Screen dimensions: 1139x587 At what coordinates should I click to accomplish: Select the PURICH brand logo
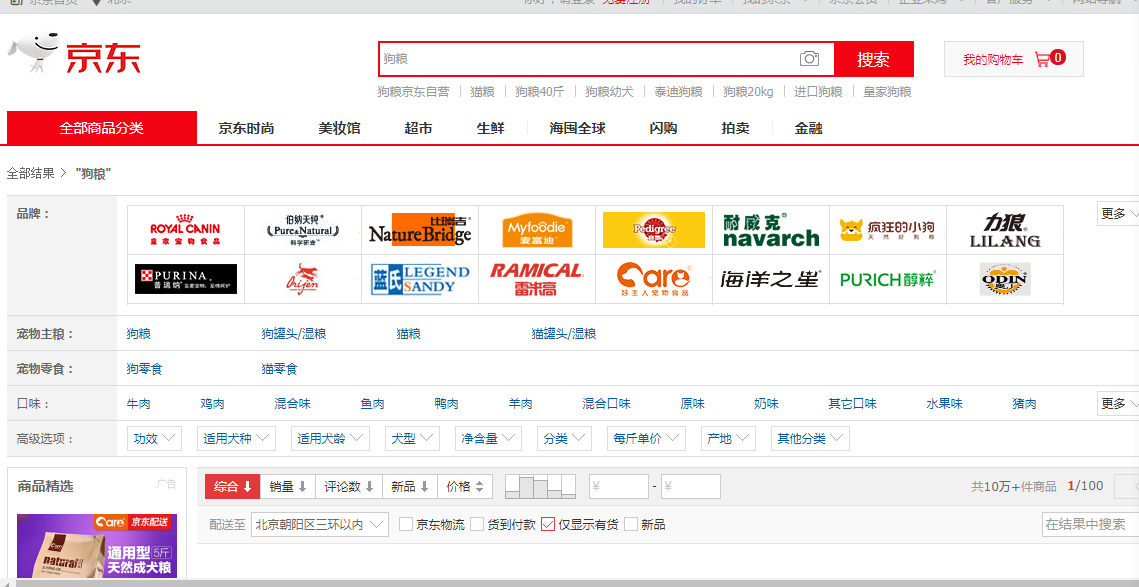pos(888,279)
